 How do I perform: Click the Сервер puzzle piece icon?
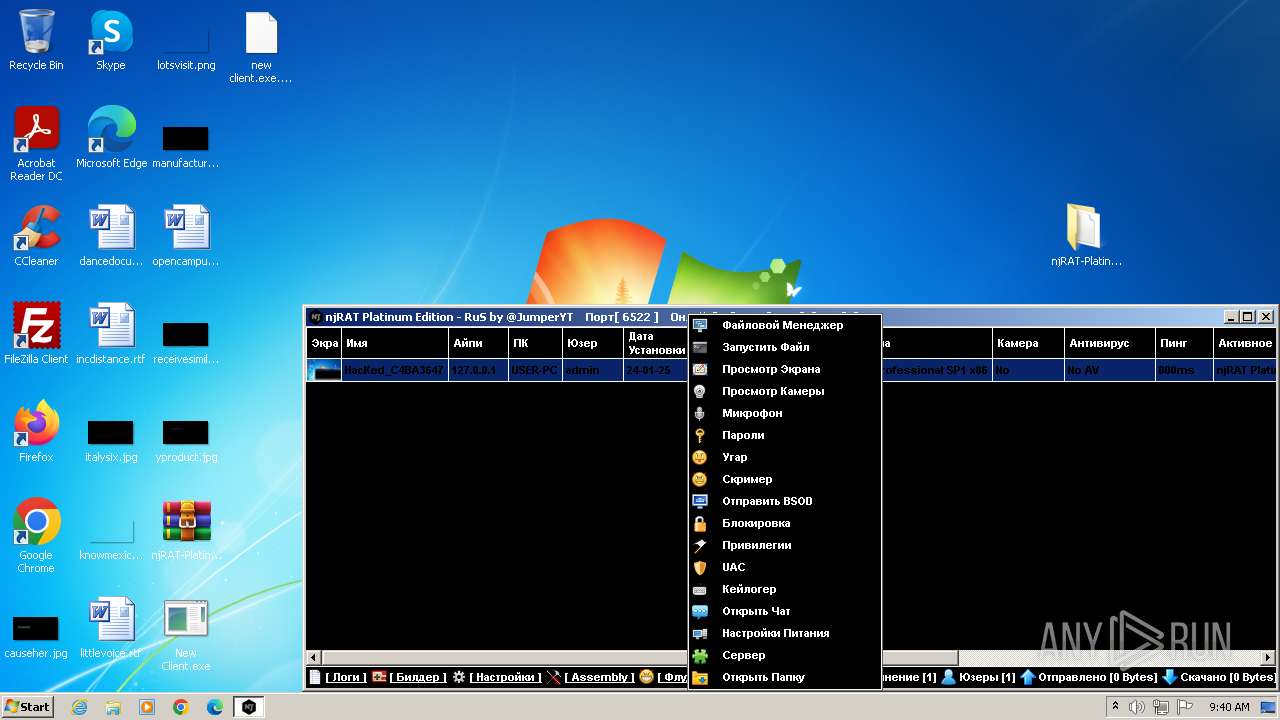click(700, 655)
